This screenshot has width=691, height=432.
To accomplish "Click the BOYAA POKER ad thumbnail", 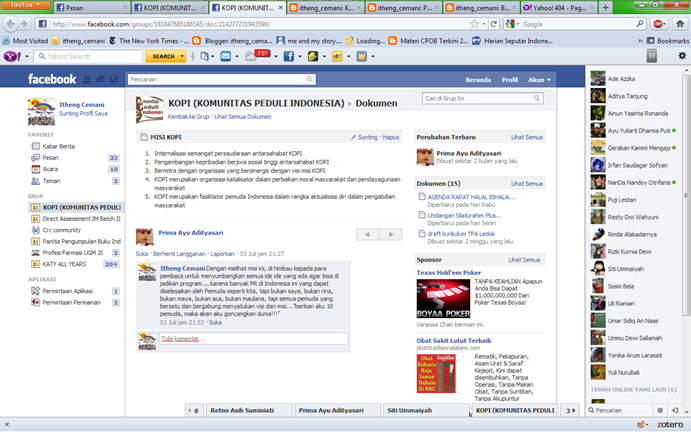I will (443, 298).
